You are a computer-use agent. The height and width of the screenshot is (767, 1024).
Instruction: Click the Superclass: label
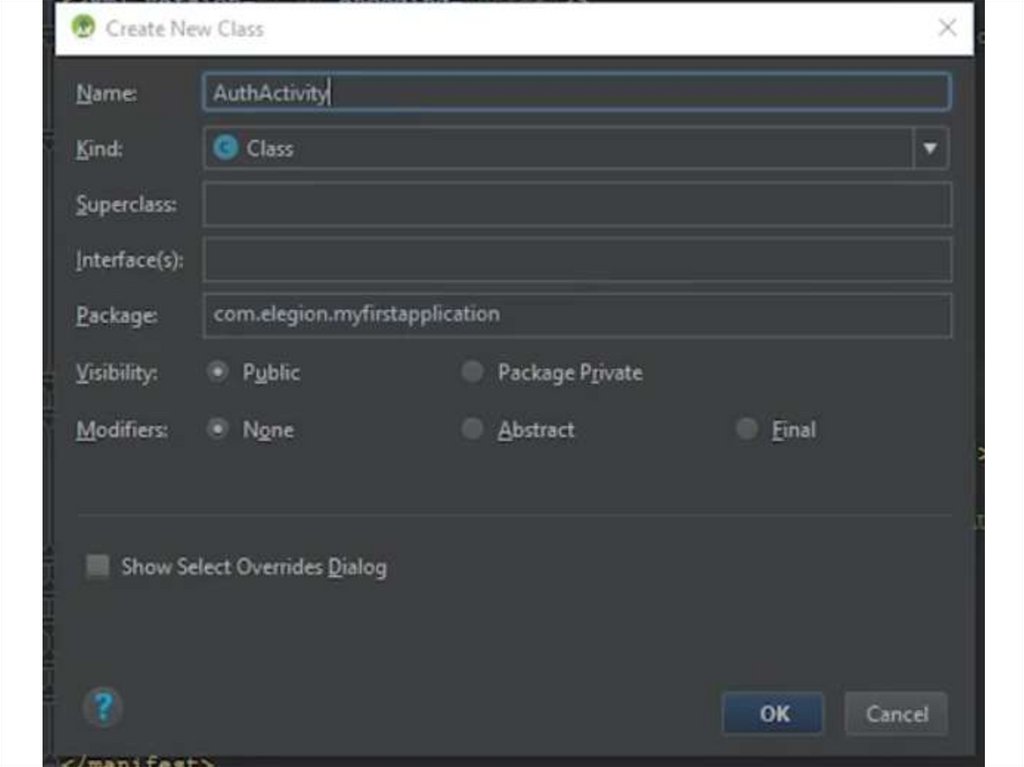[126, 204]
